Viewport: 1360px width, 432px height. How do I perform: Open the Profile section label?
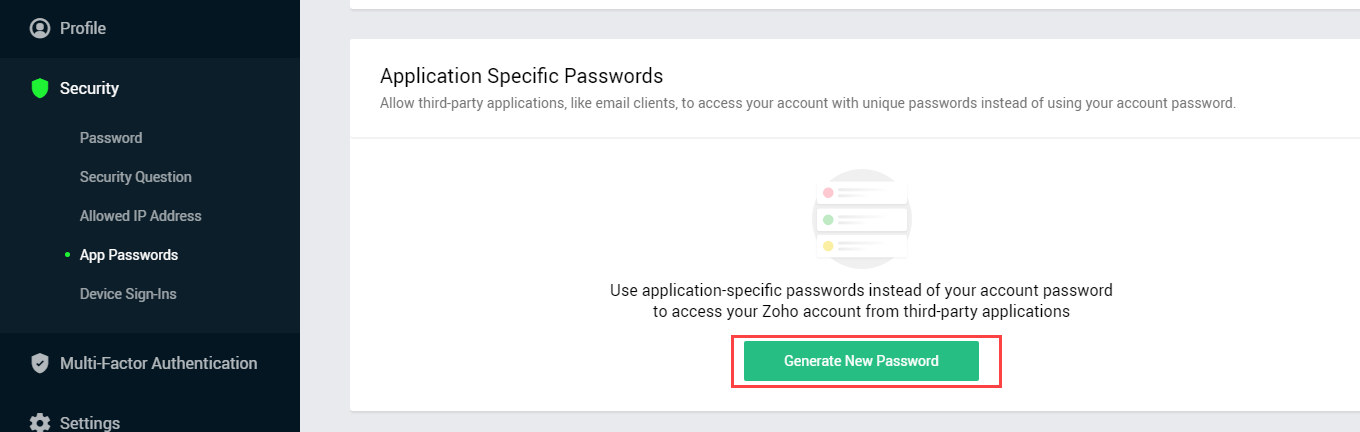point(83,28)
